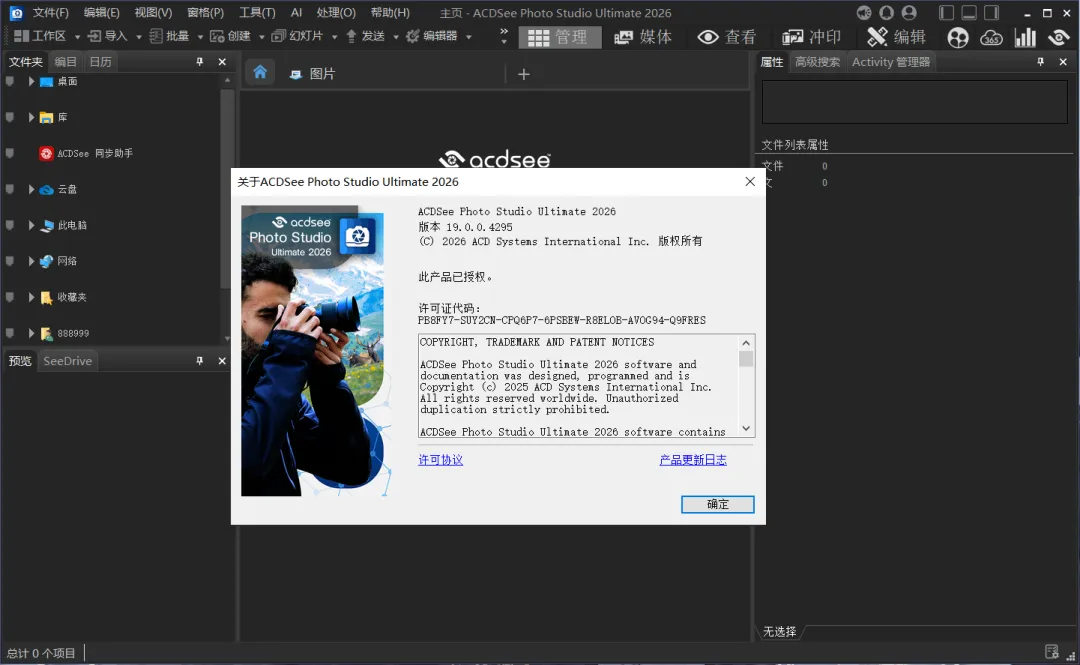Open the 365 cloud mode icon
Screen dimensions: 1080x665
point(990,38)
